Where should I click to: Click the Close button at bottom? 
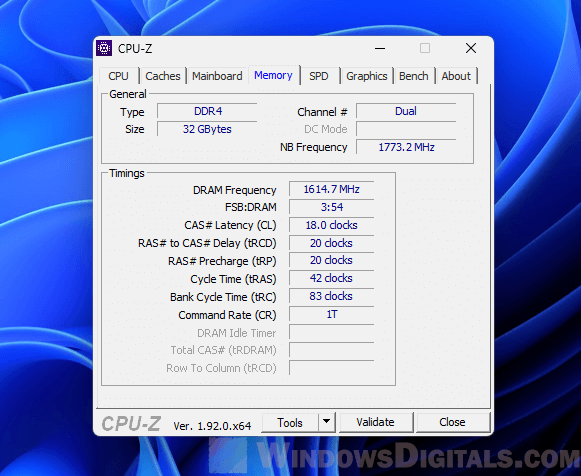point(452,422)
